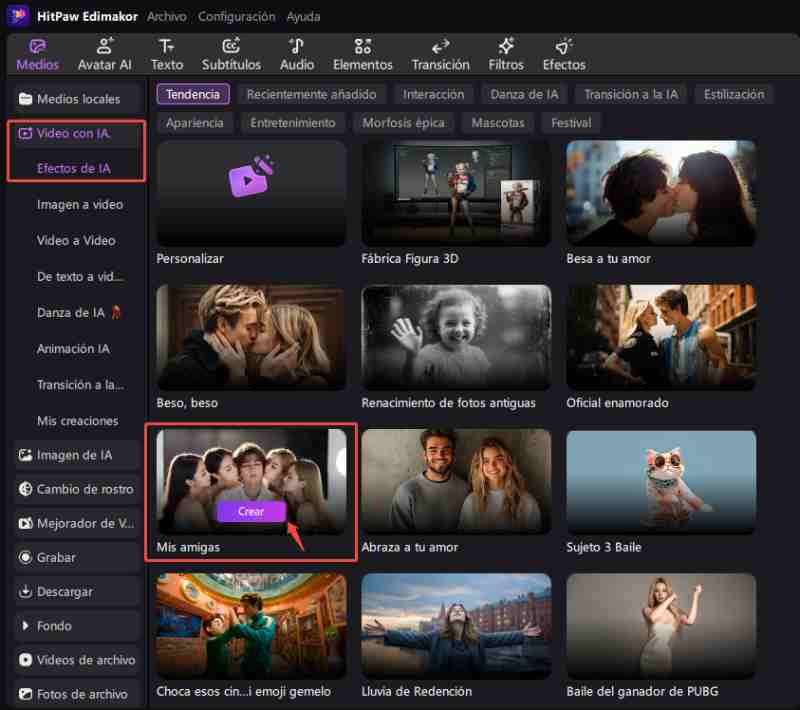Click the Mis amigas label text

point(188,547)
